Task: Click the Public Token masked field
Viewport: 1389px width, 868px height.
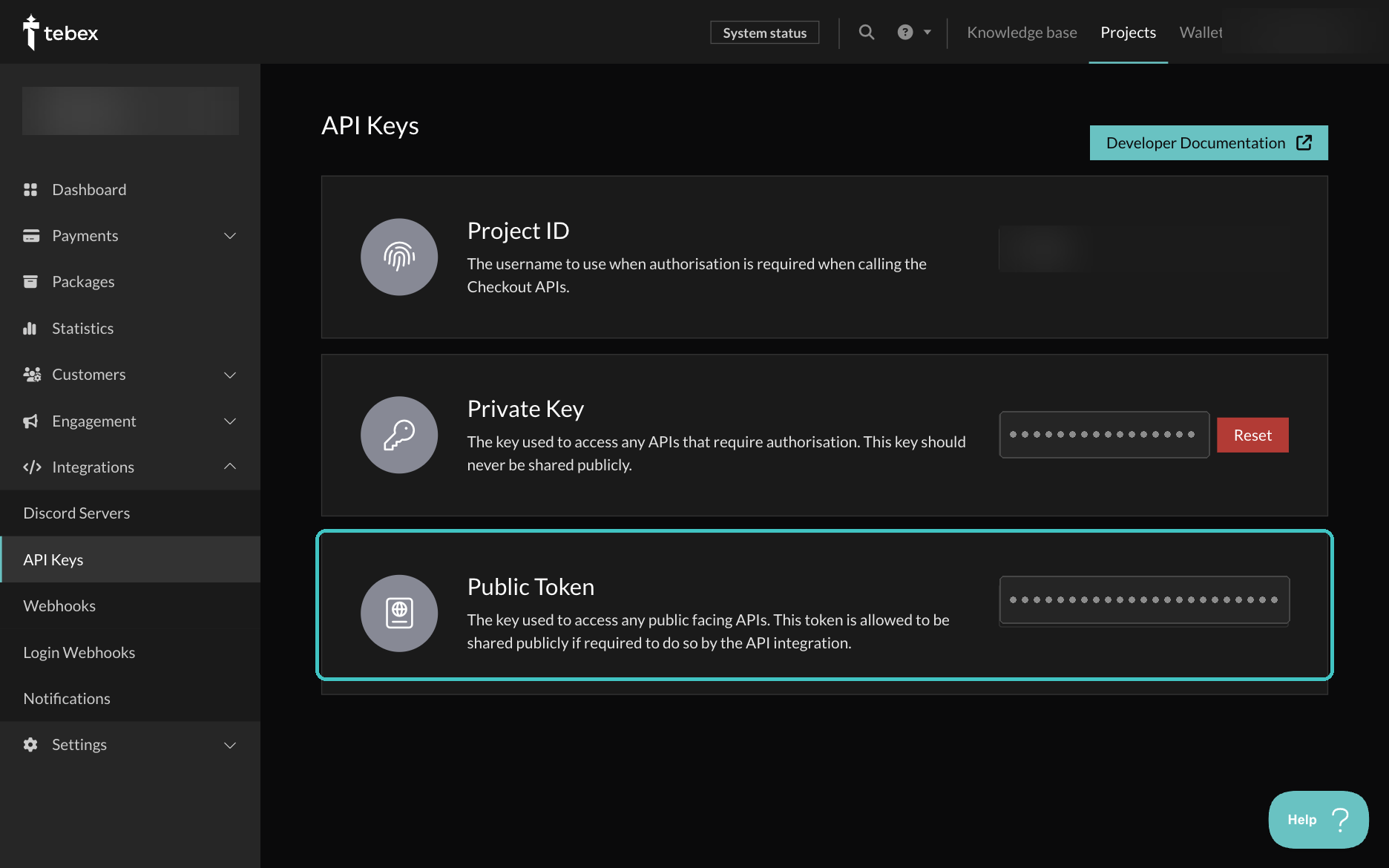Action: pos(1144,600)
